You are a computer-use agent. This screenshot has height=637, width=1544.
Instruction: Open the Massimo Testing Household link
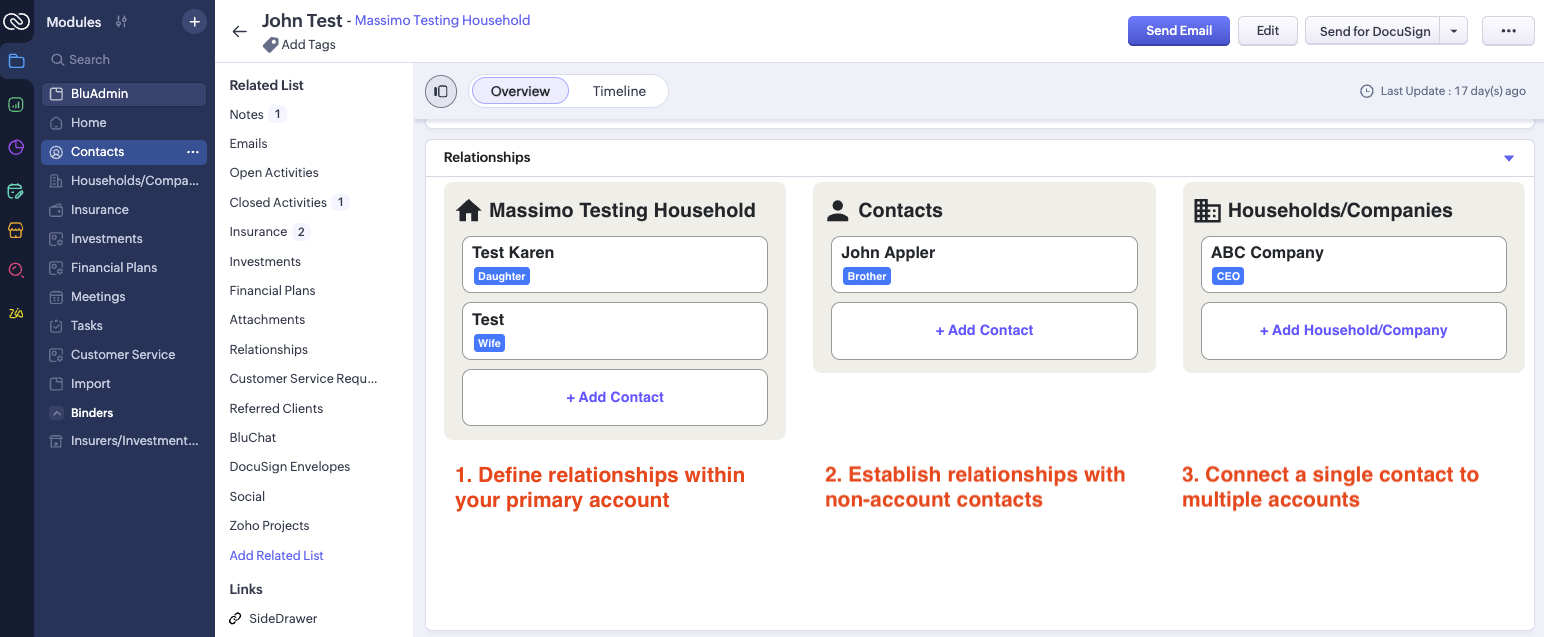click(442, 20)
